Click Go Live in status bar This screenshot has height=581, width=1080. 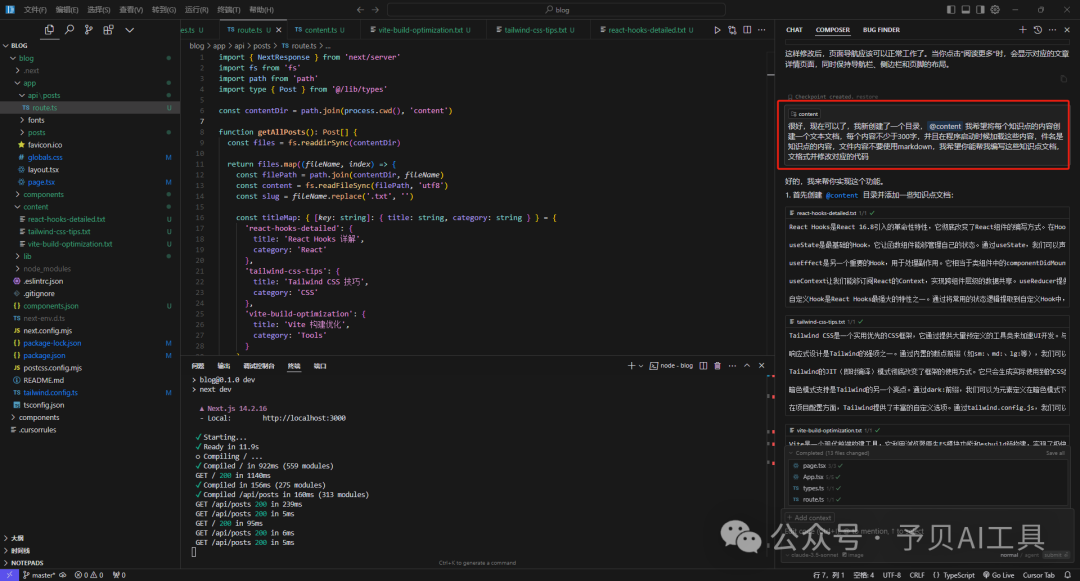click(x=999, y=575)
